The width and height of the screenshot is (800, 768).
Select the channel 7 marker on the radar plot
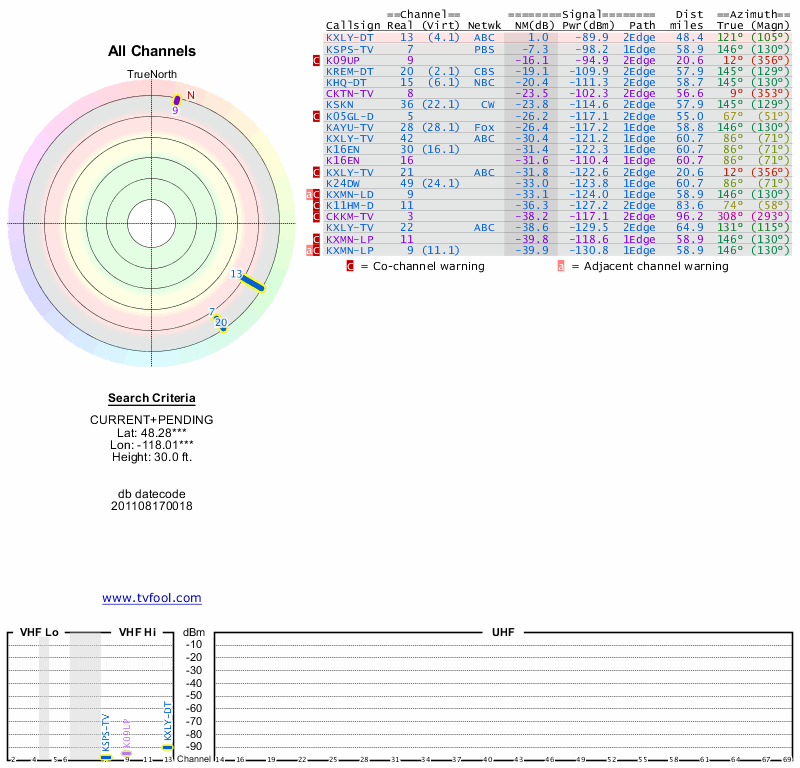214,315
